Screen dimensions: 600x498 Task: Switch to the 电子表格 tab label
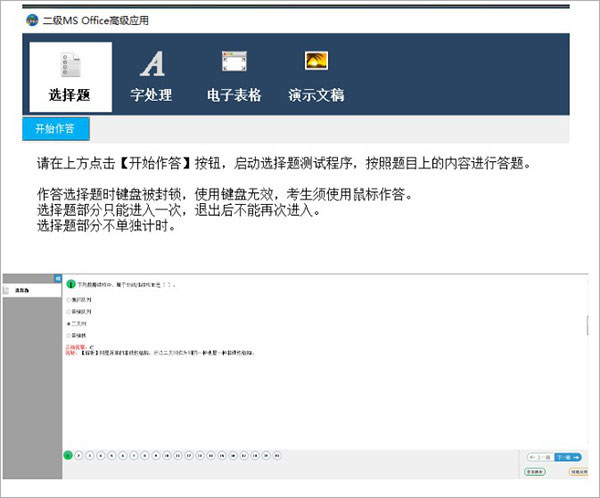[x=233, y=96]
